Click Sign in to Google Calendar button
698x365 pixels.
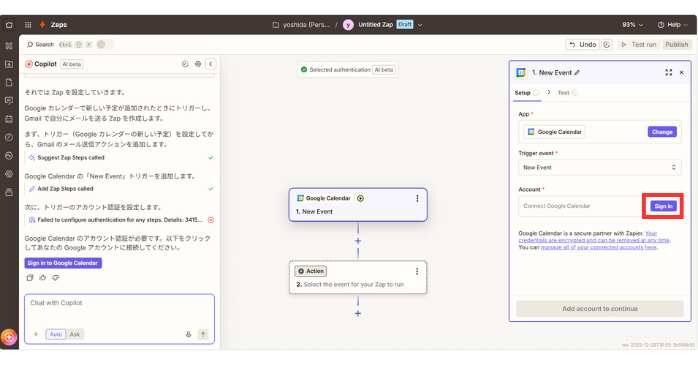tap(63, 263)
